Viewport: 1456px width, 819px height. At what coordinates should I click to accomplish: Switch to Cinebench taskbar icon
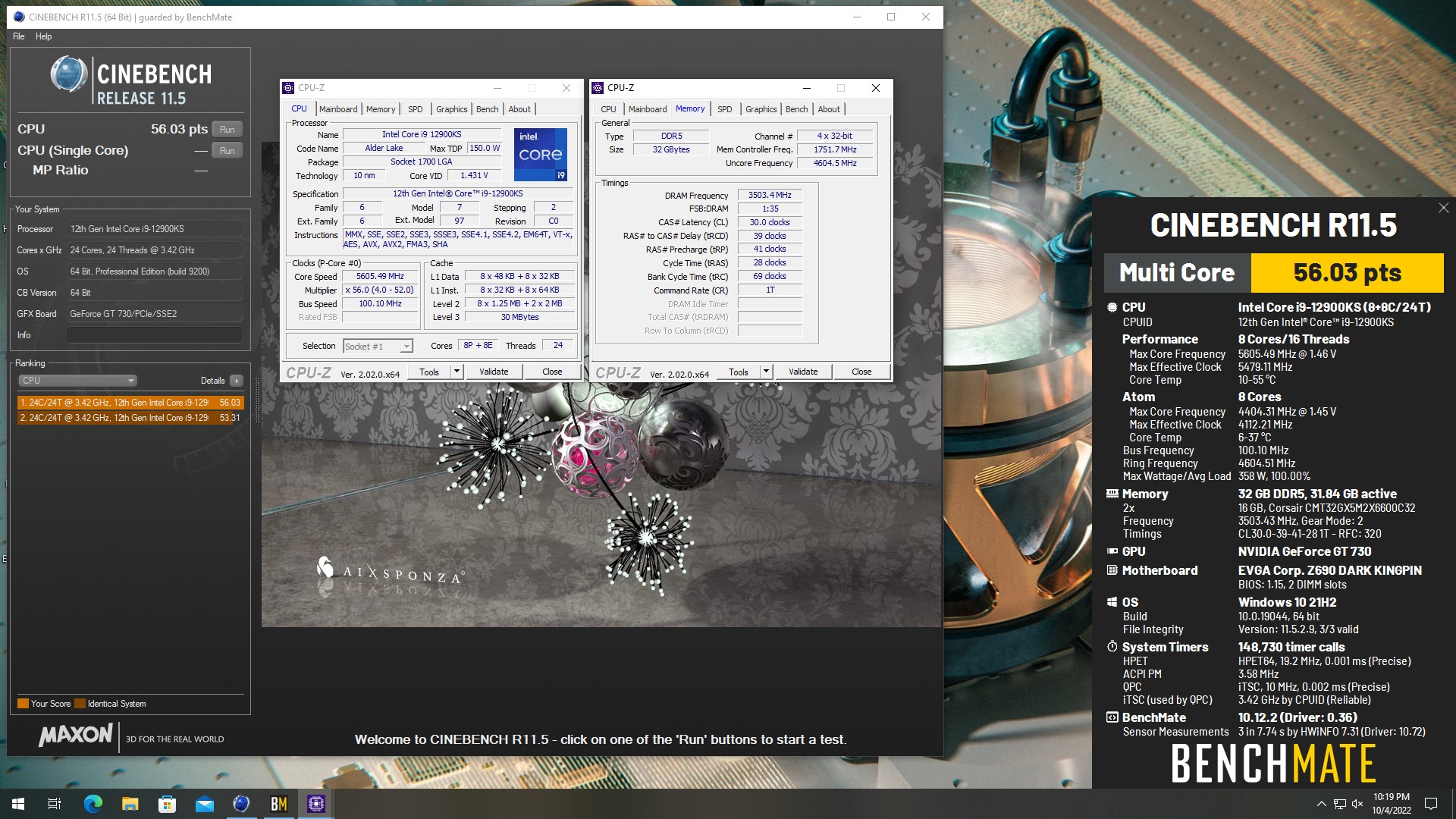[241, 804]
